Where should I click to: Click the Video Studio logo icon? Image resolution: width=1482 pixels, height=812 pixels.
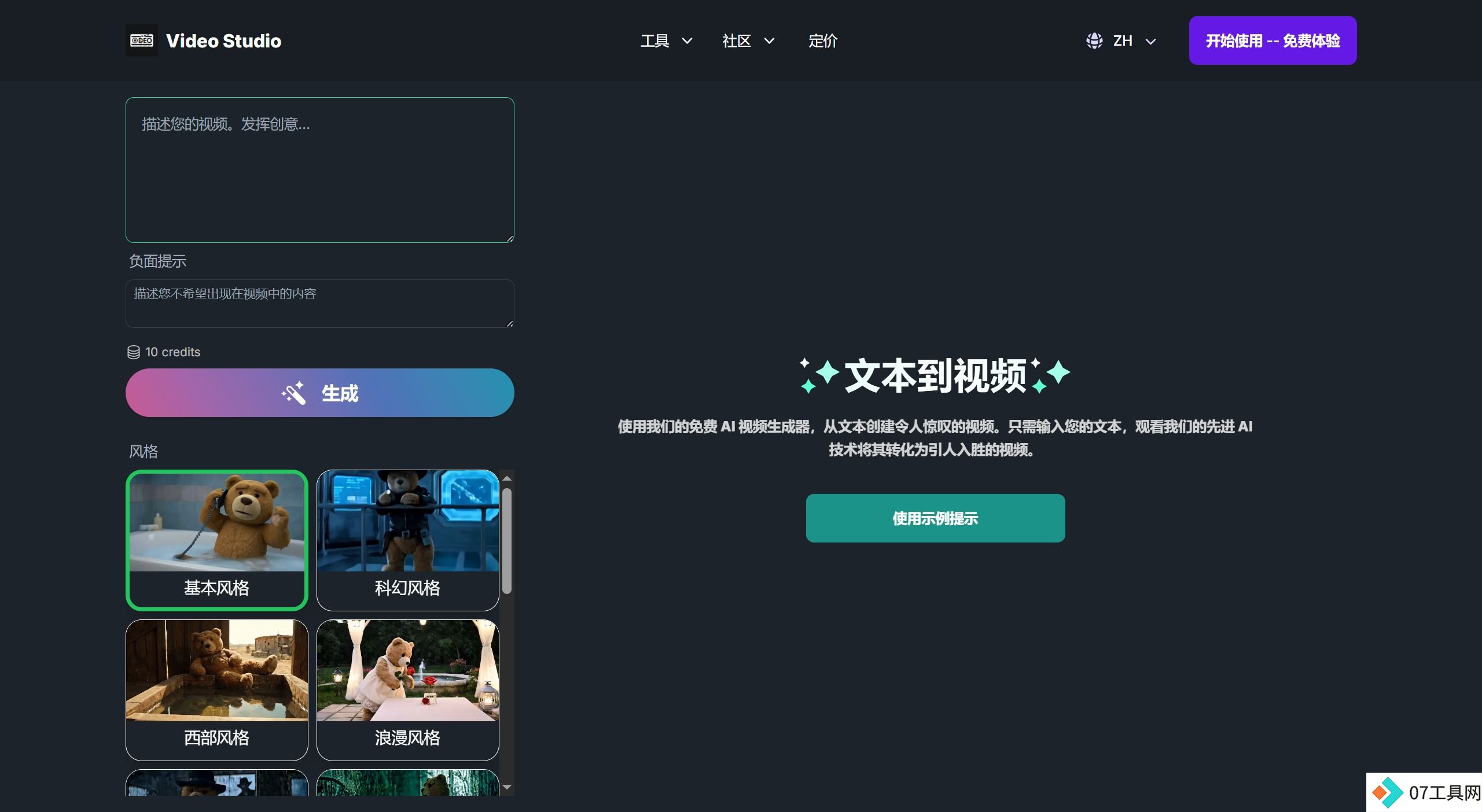pos(142,40)
